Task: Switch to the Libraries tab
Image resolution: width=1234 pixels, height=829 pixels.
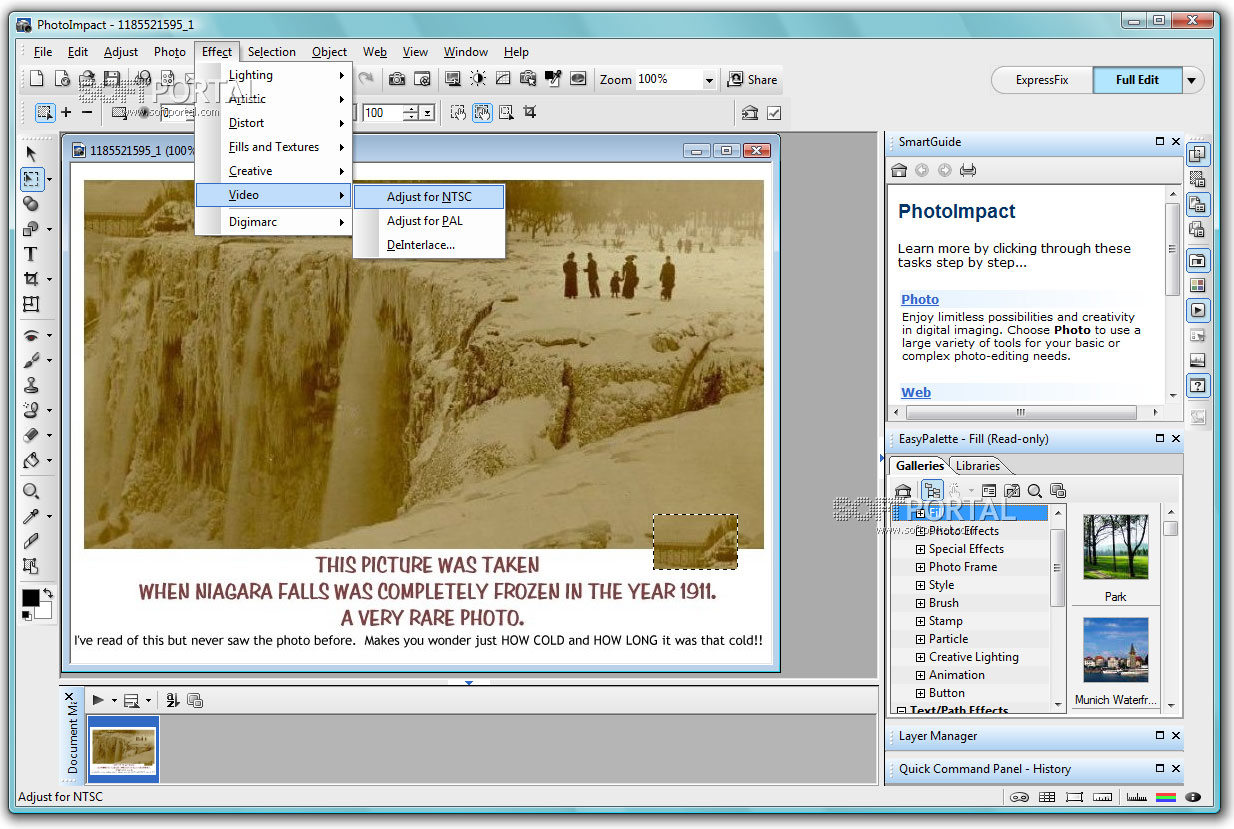Action: [x=977, y=466]
